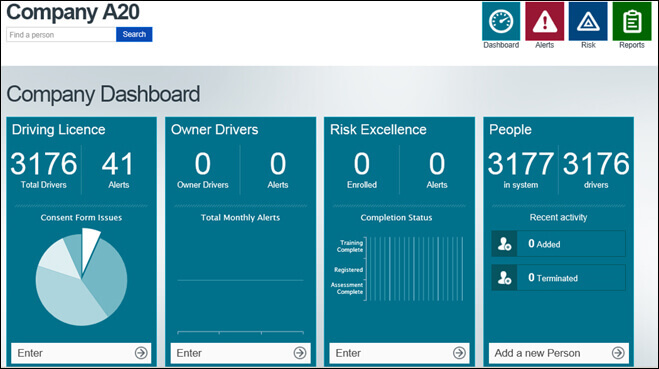Click the Company A20 title

(x=73, y=12)
